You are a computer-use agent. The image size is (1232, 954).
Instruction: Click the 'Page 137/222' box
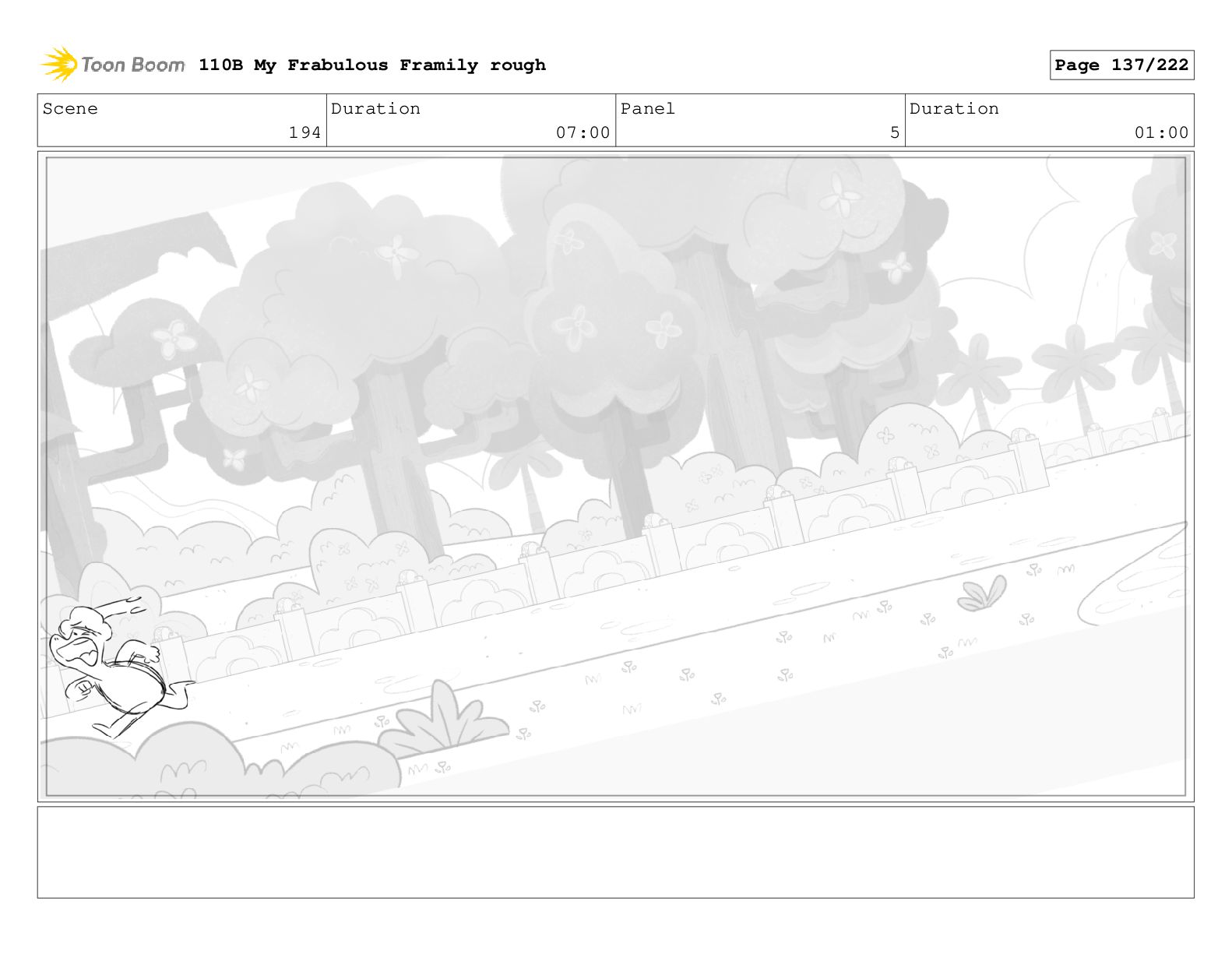click(1121, 65)
